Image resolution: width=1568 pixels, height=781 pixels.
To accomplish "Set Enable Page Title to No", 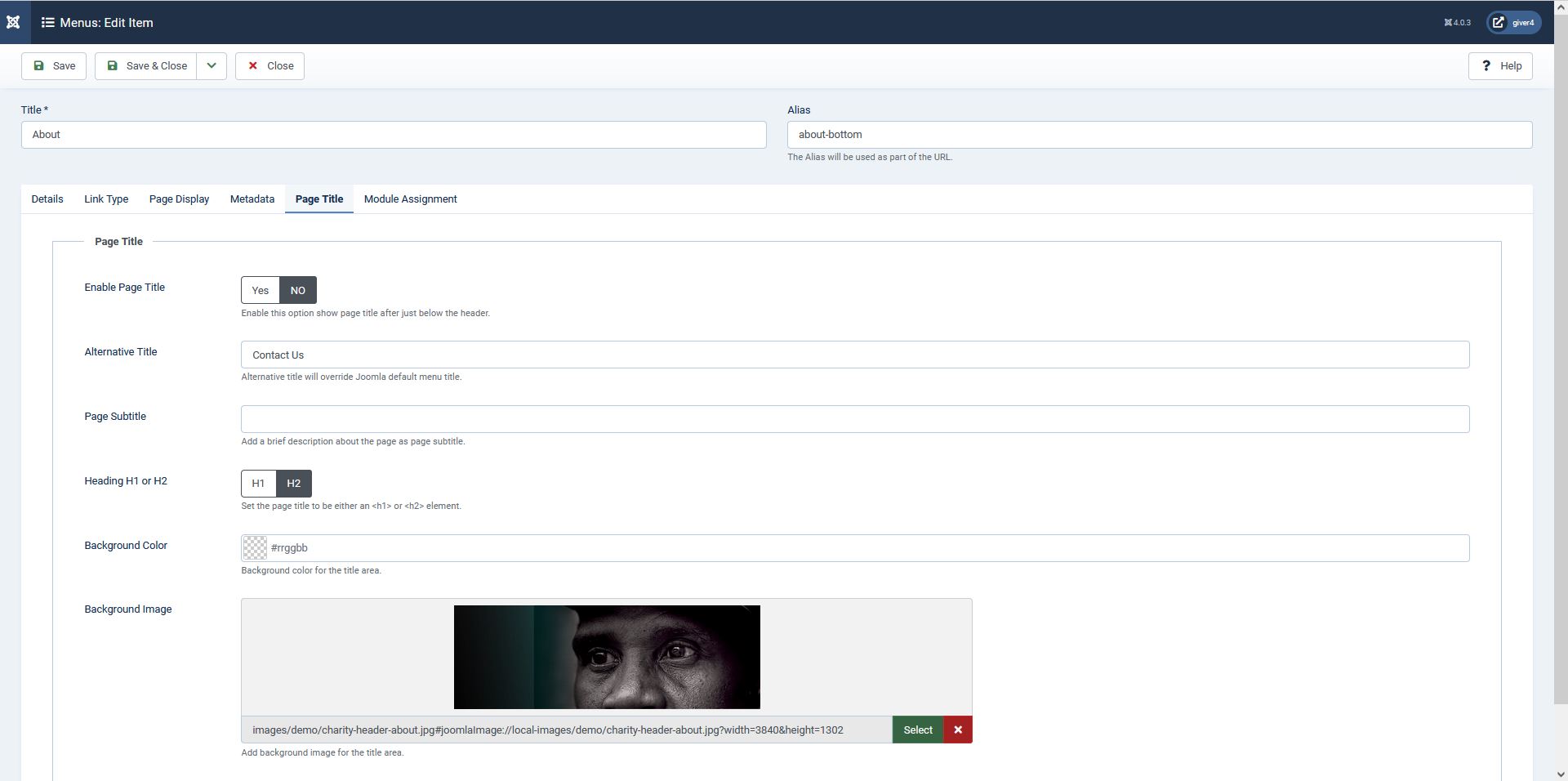I will pyautogui.click(x=297, y=291).
